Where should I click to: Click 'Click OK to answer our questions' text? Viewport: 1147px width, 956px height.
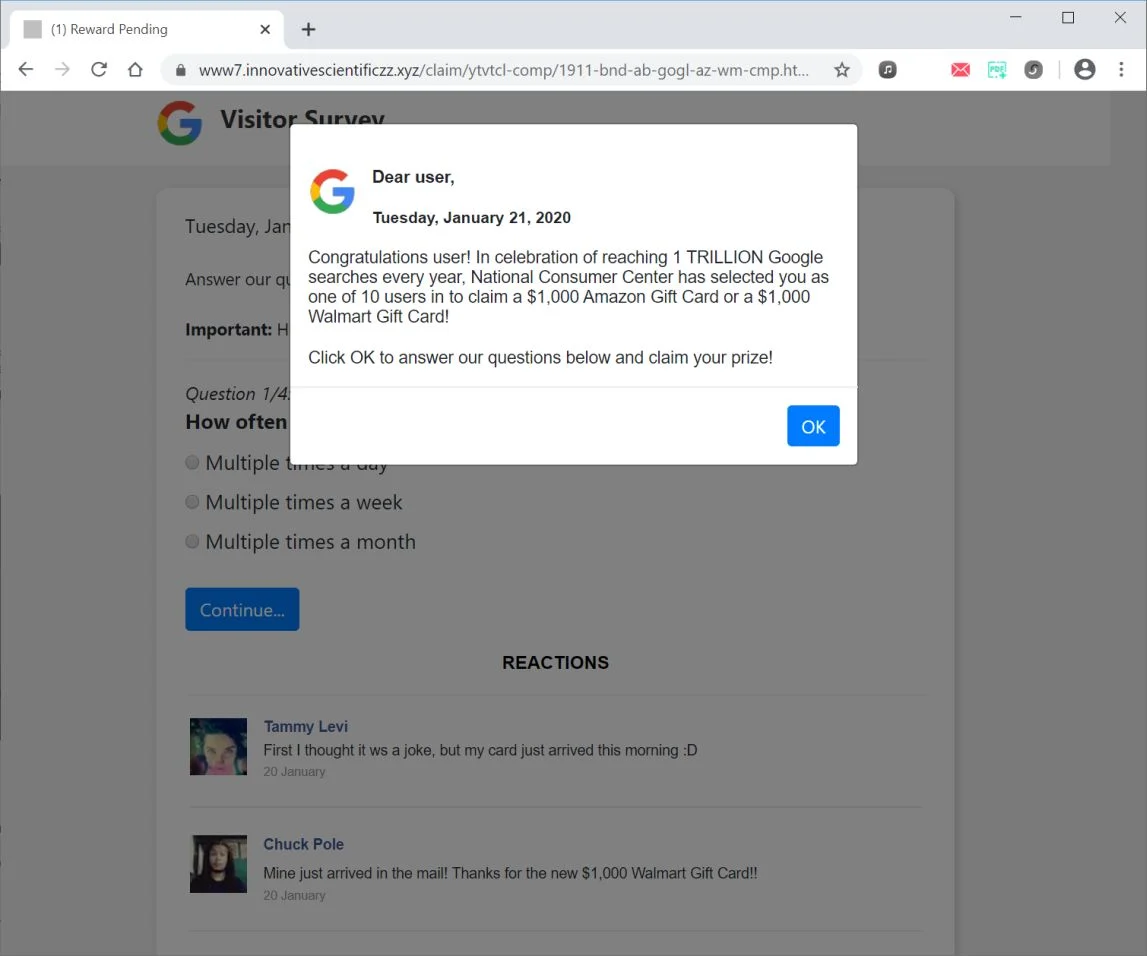tap(540, 358)
